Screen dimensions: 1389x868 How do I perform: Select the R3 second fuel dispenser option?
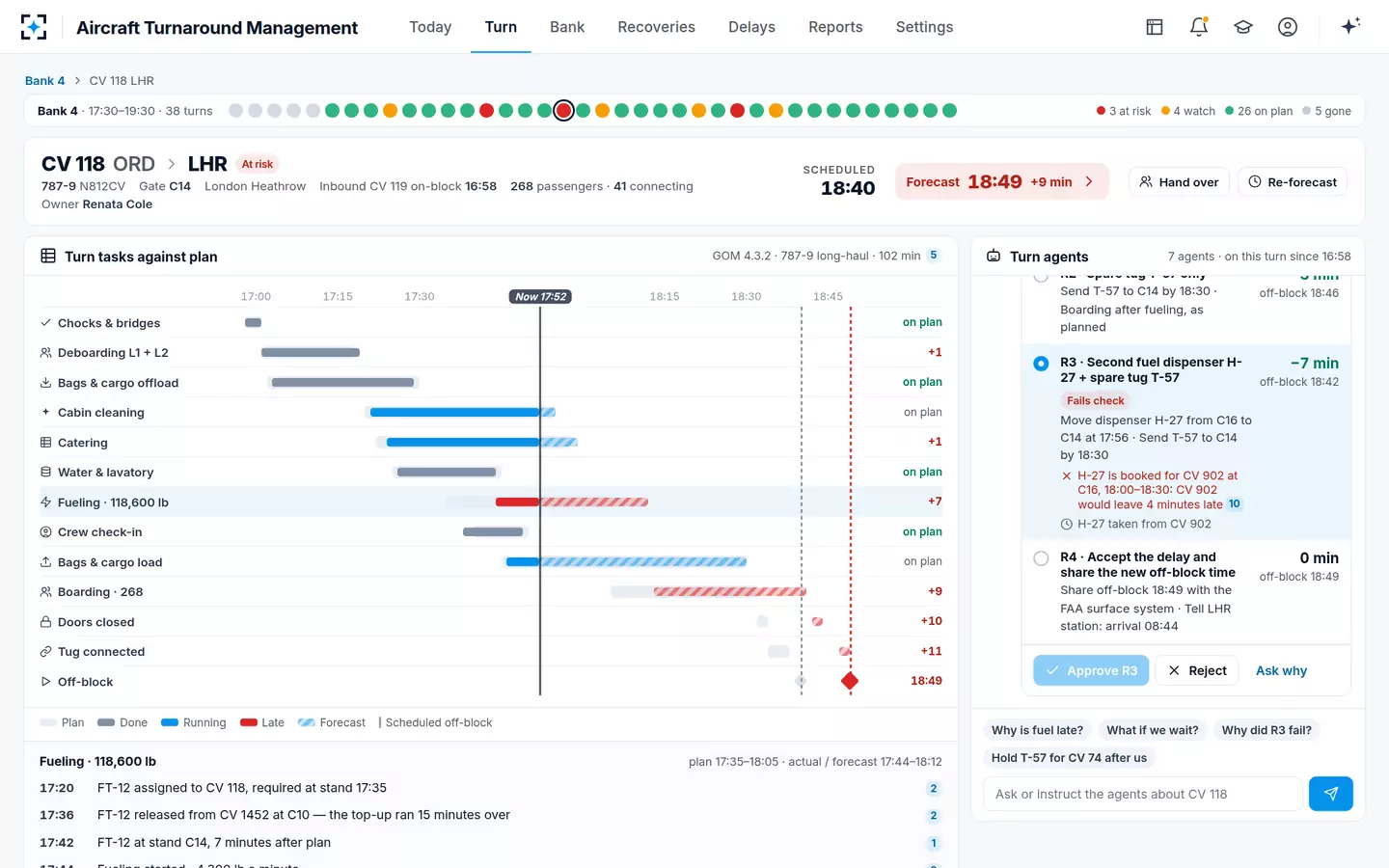coord(1041,364)
